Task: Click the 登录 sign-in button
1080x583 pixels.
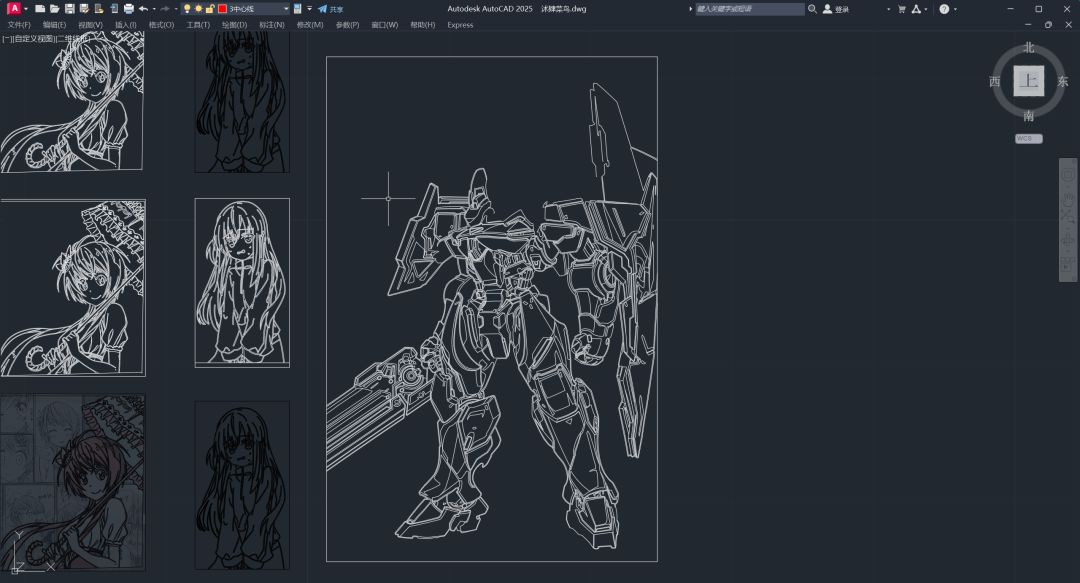Action: coord(836,9)
